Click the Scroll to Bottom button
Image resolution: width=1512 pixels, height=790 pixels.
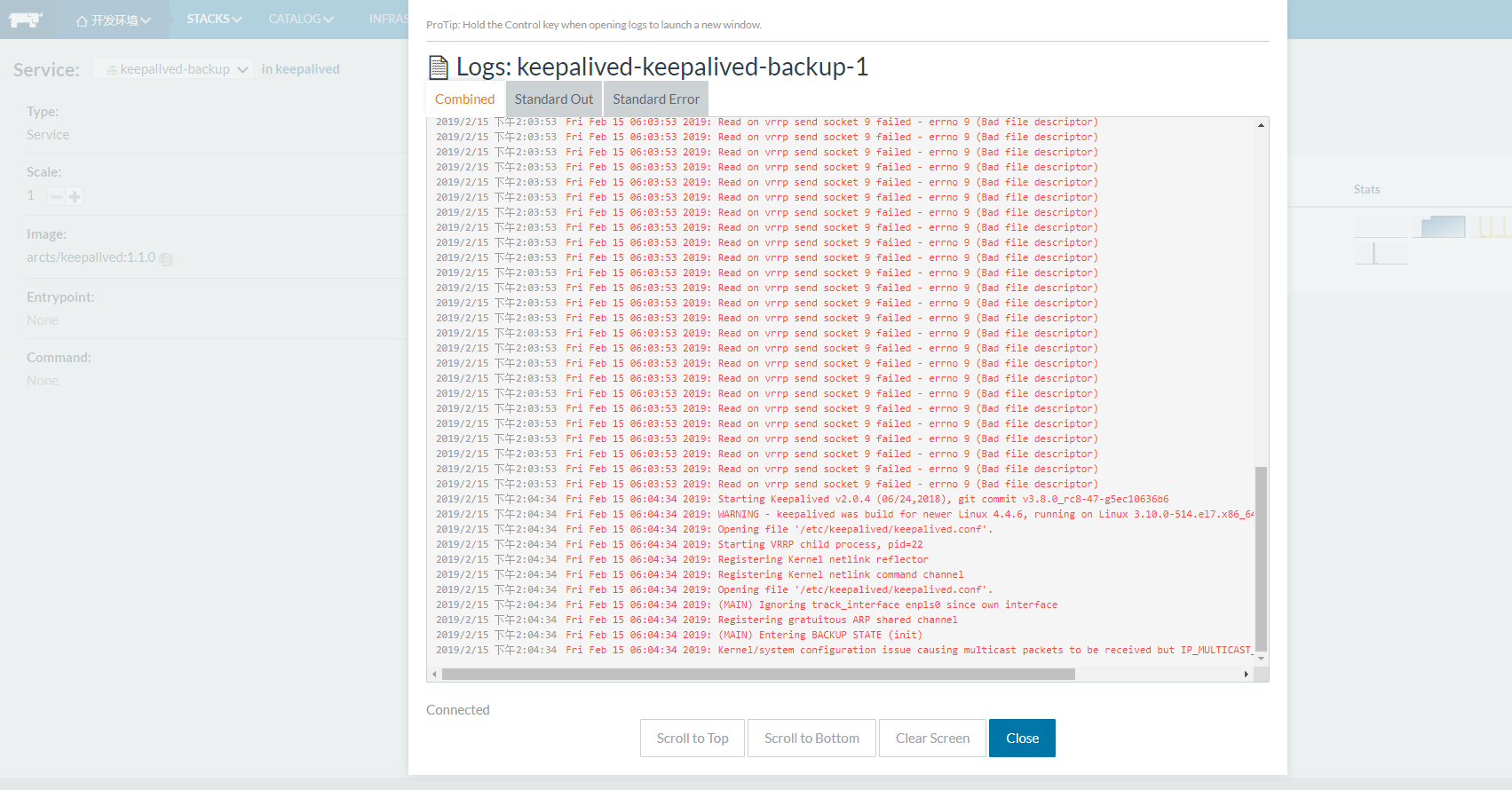(811, 739)
